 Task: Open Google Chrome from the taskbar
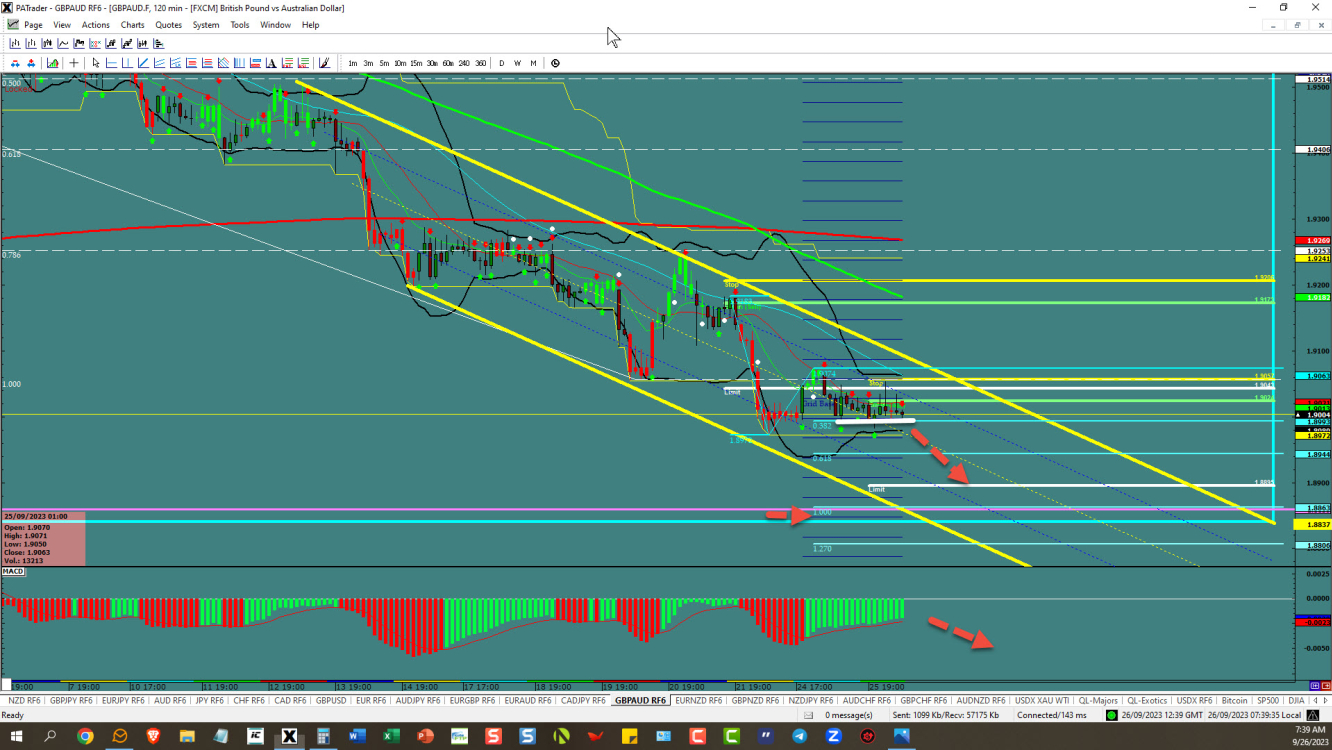click(85, 736)
